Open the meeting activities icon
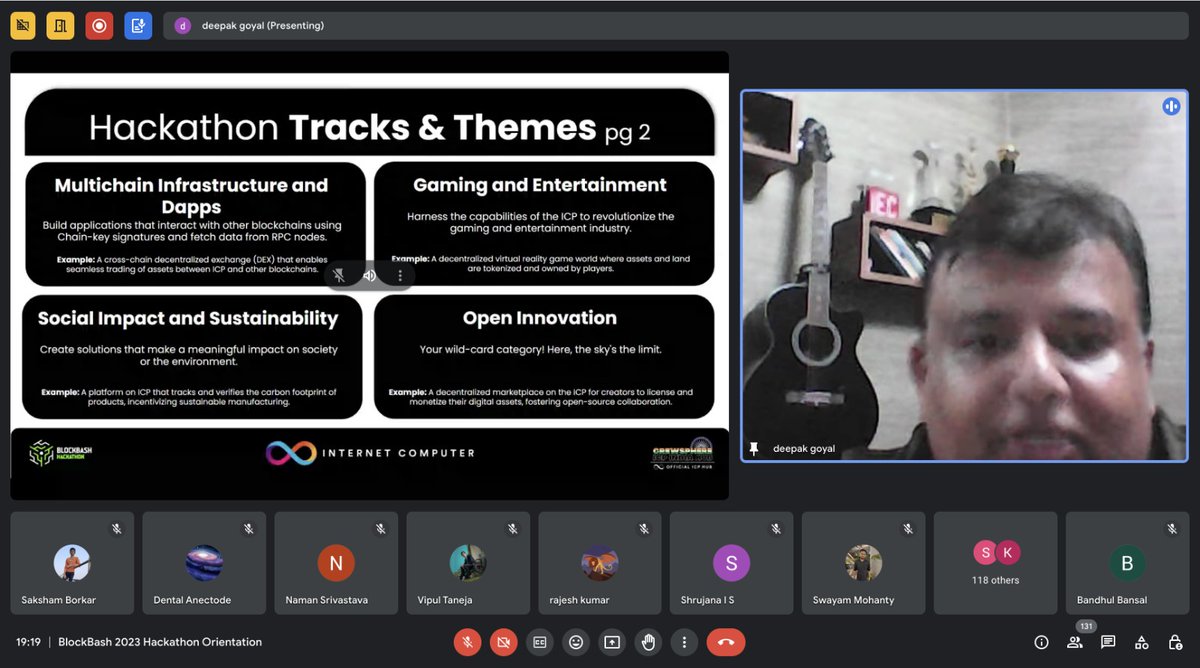The width and height of the screenshot is (1200, 668). click(1141, 642)
